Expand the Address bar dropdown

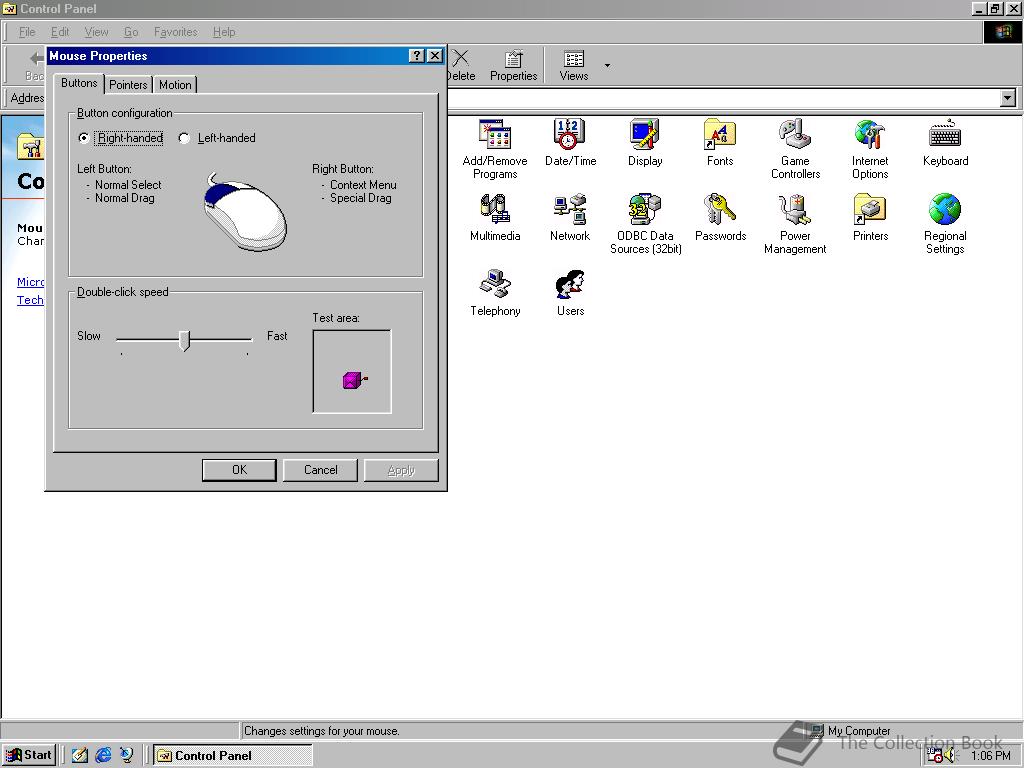pos(1008,98)
